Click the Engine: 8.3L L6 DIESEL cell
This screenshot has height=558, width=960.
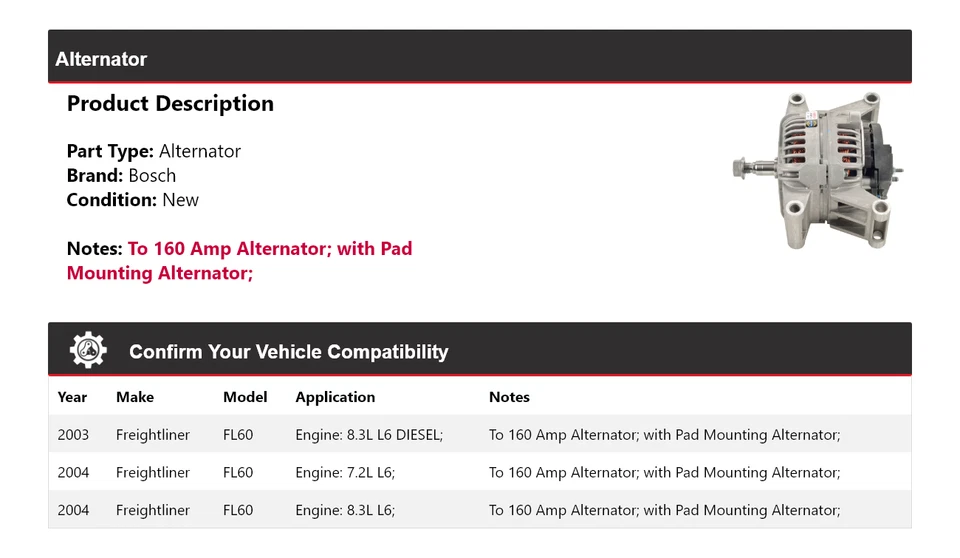coord(369,435)
